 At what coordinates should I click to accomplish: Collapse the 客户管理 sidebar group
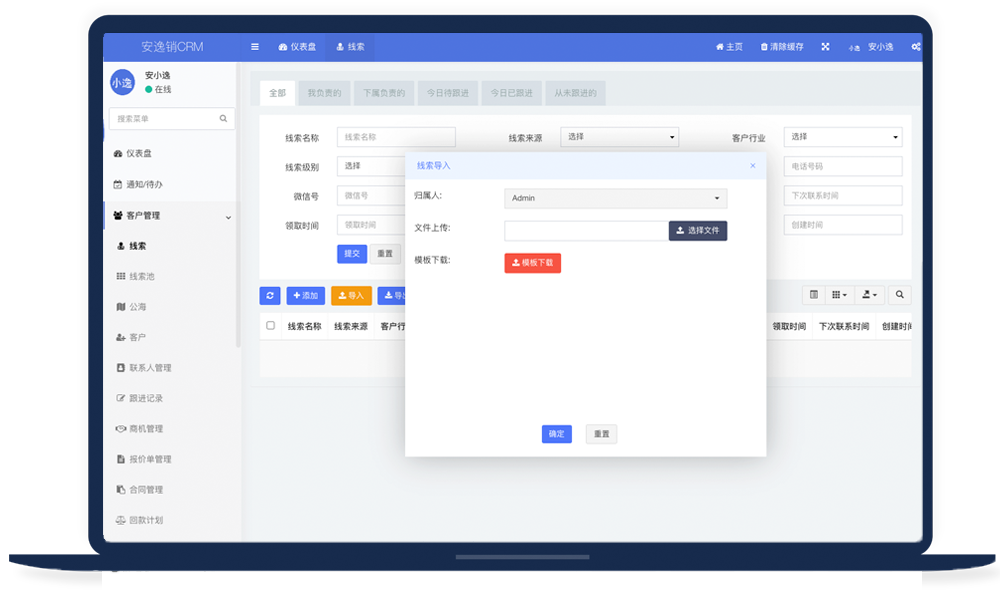(x=172, y=216)
